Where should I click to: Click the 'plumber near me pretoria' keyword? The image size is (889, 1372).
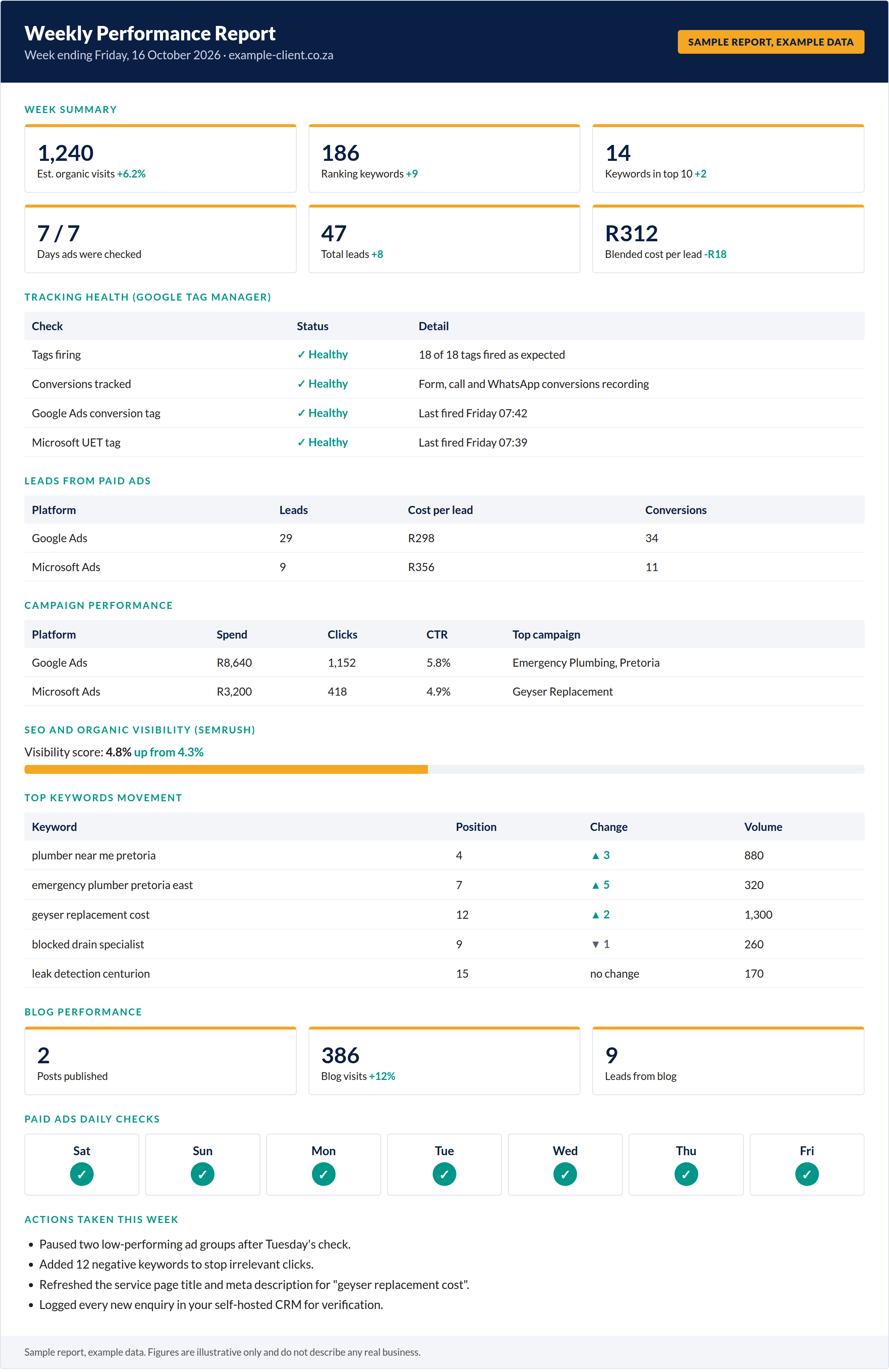pyautogui.click(x=93, y=855)
